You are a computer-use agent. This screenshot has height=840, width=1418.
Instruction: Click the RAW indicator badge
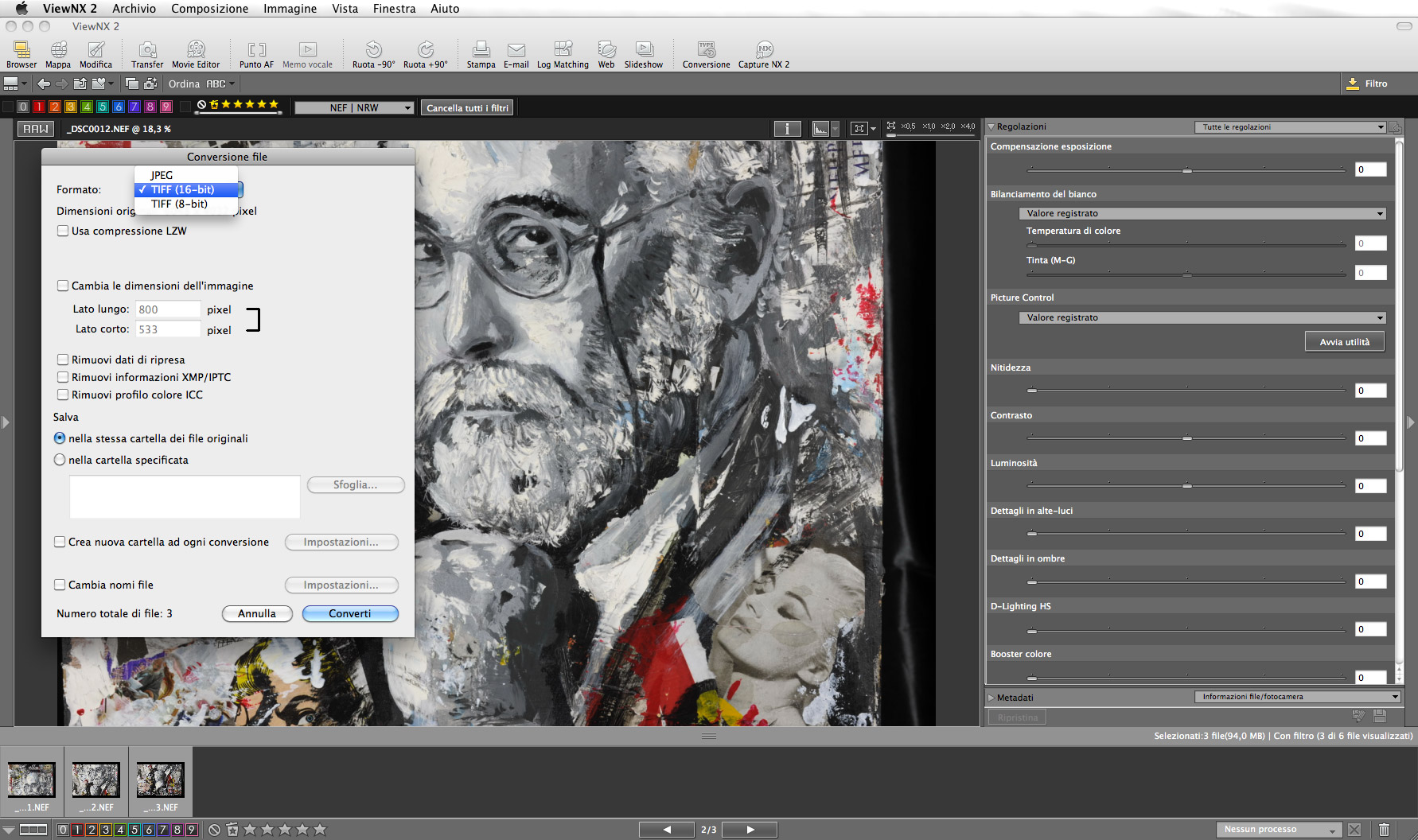coord(36,128)
